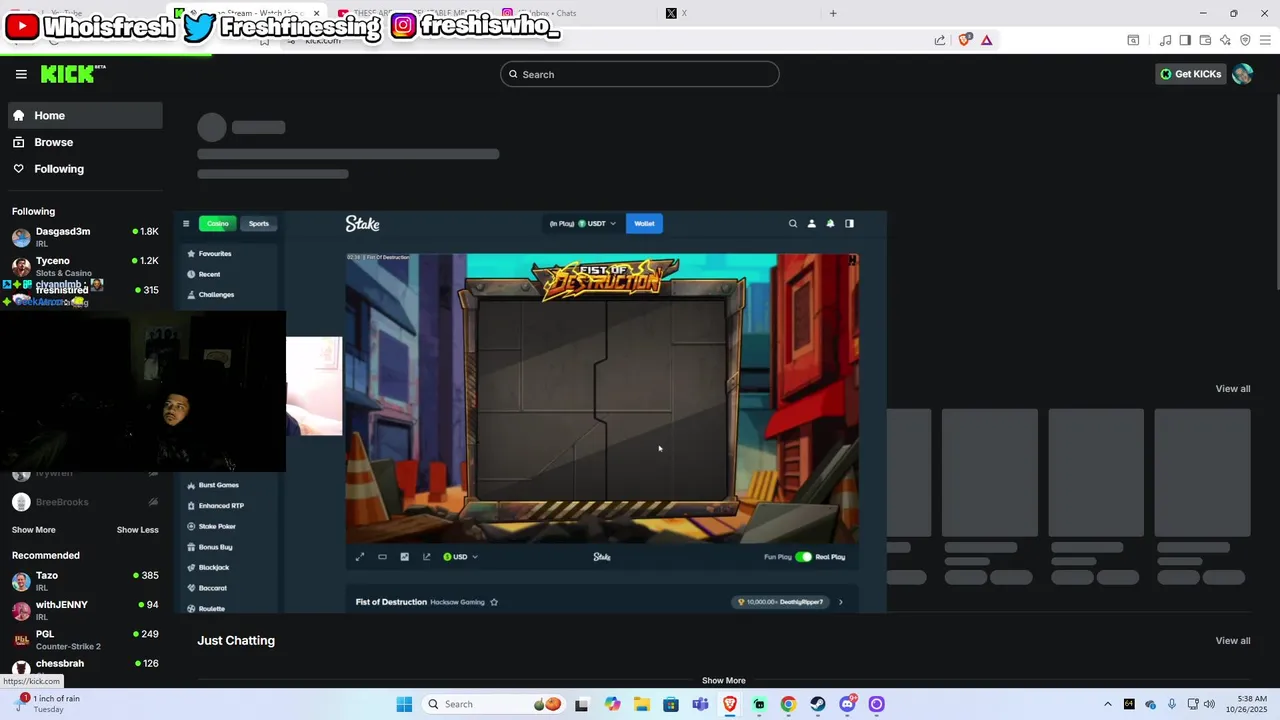Click the Stake Wallet button

pyautogui.click(x=644, y=224)
